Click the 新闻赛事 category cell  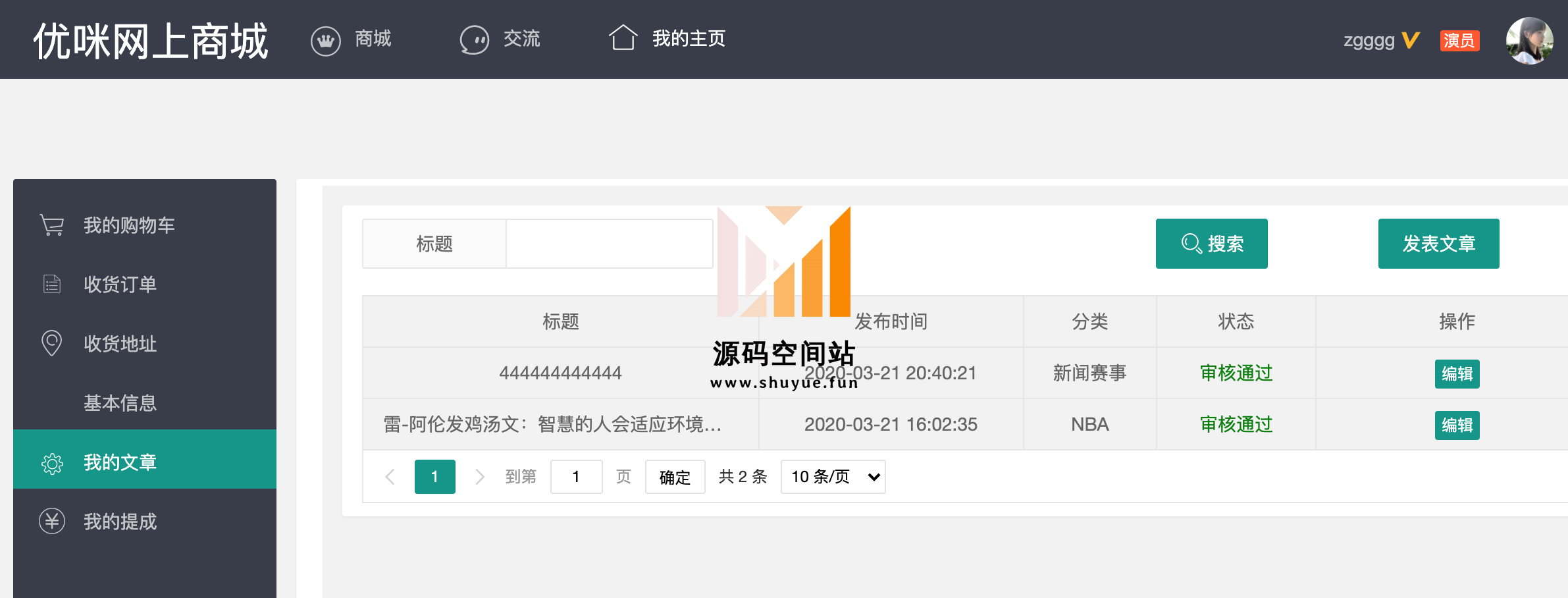[1090, 373]
